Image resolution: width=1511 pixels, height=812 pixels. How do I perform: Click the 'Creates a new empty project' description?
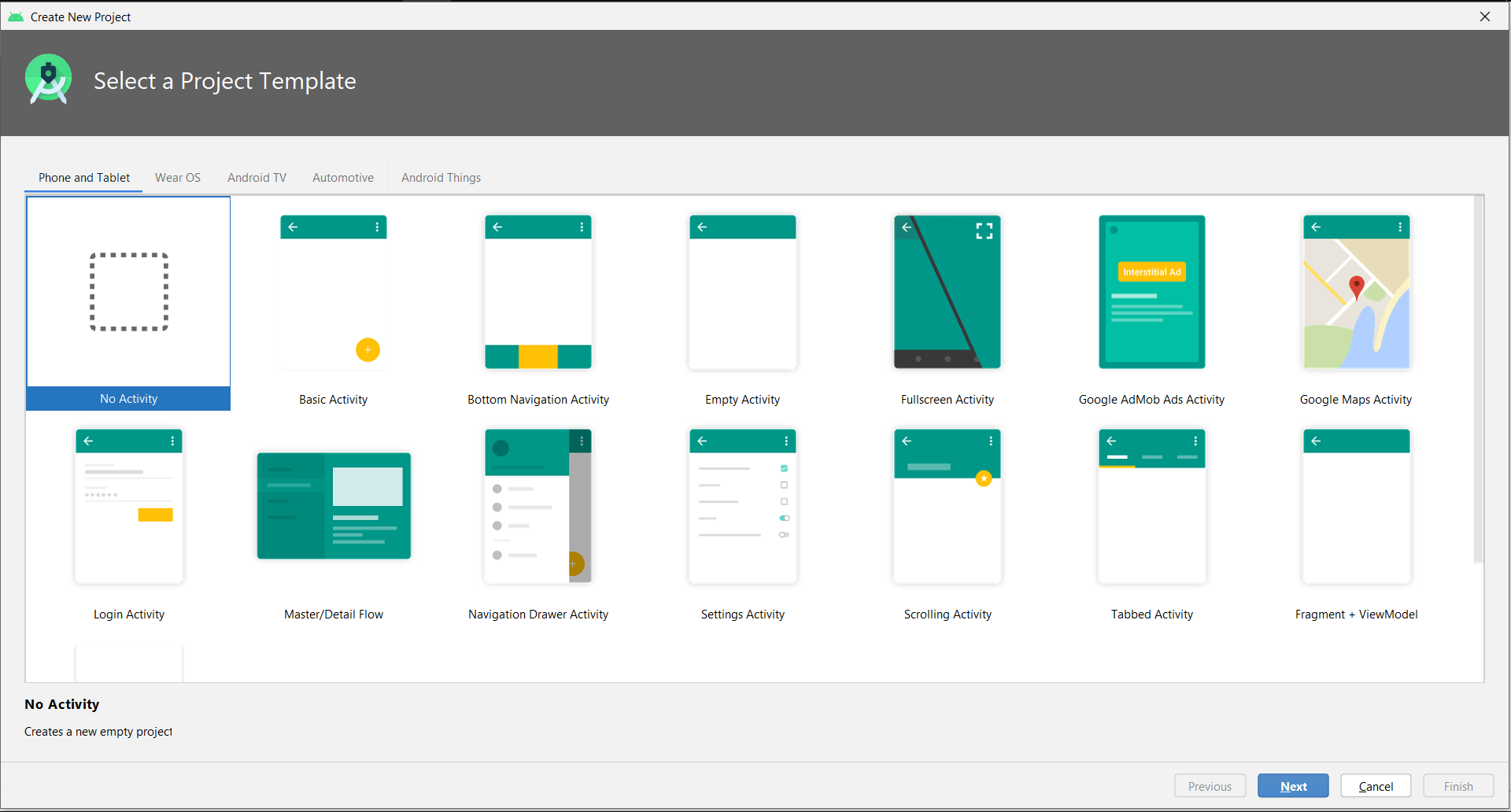[98, 732]
